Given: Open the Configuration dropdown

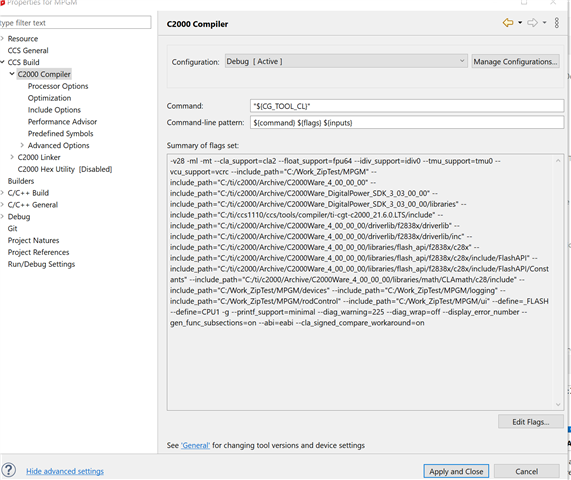Looking at the screenshot, I should click(346, 61).
